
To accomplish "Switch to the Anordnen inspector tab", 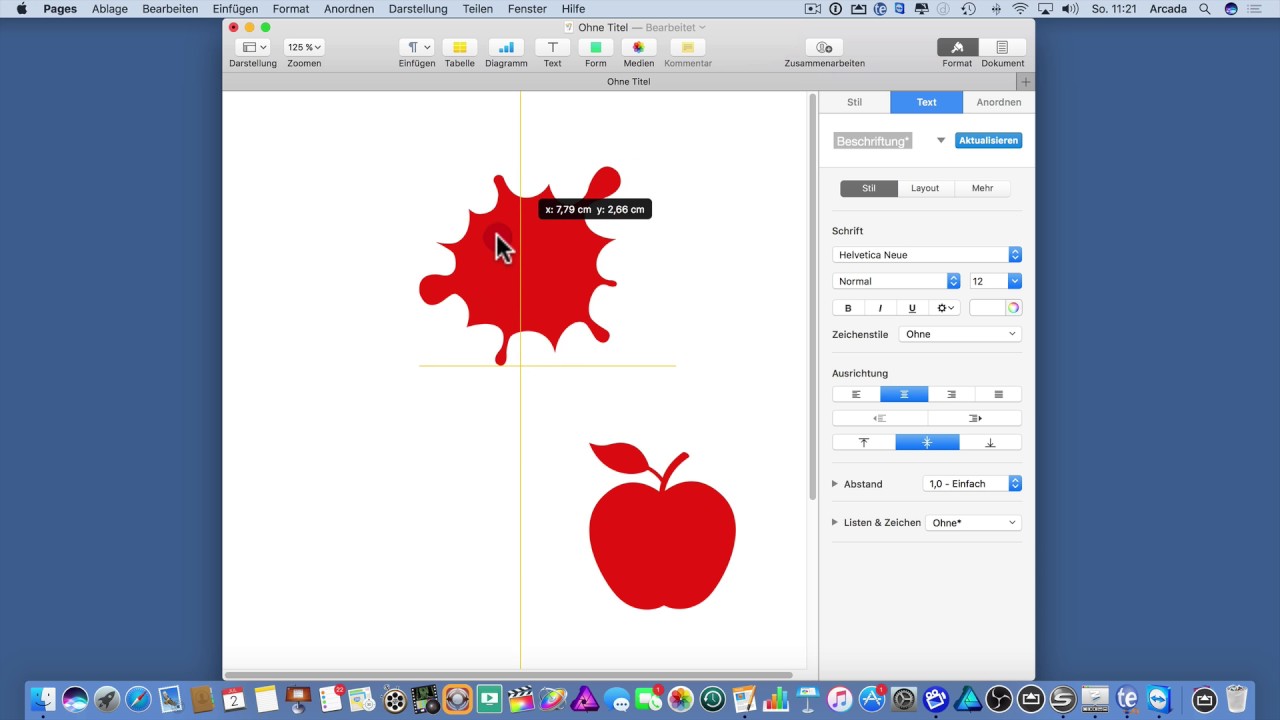I will pos(999,102).
